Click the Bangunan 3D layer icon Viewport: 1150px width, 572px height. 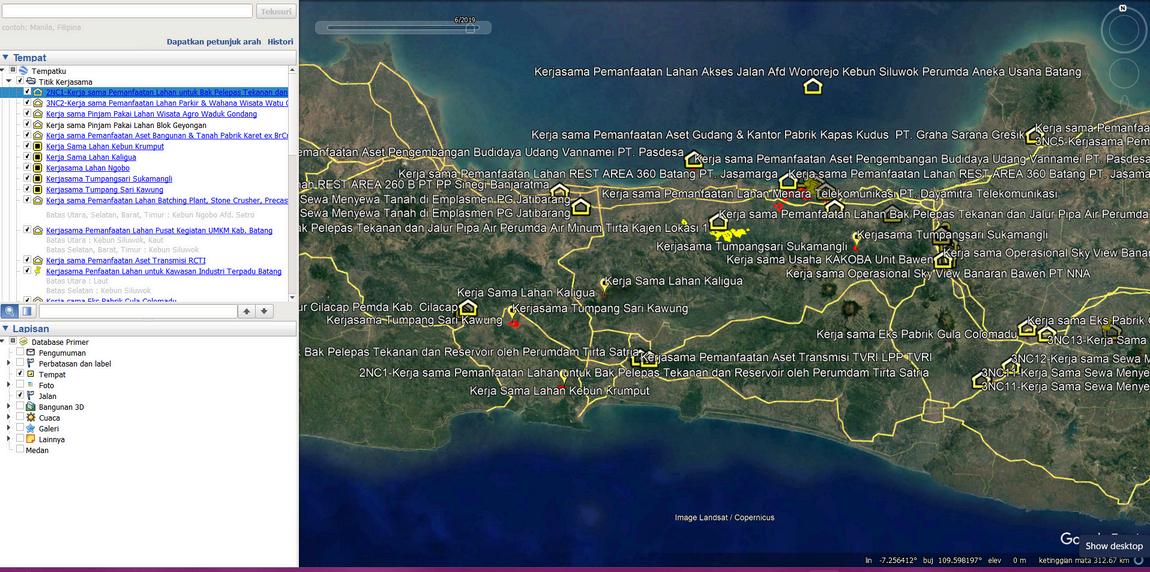tap(31, 407)
